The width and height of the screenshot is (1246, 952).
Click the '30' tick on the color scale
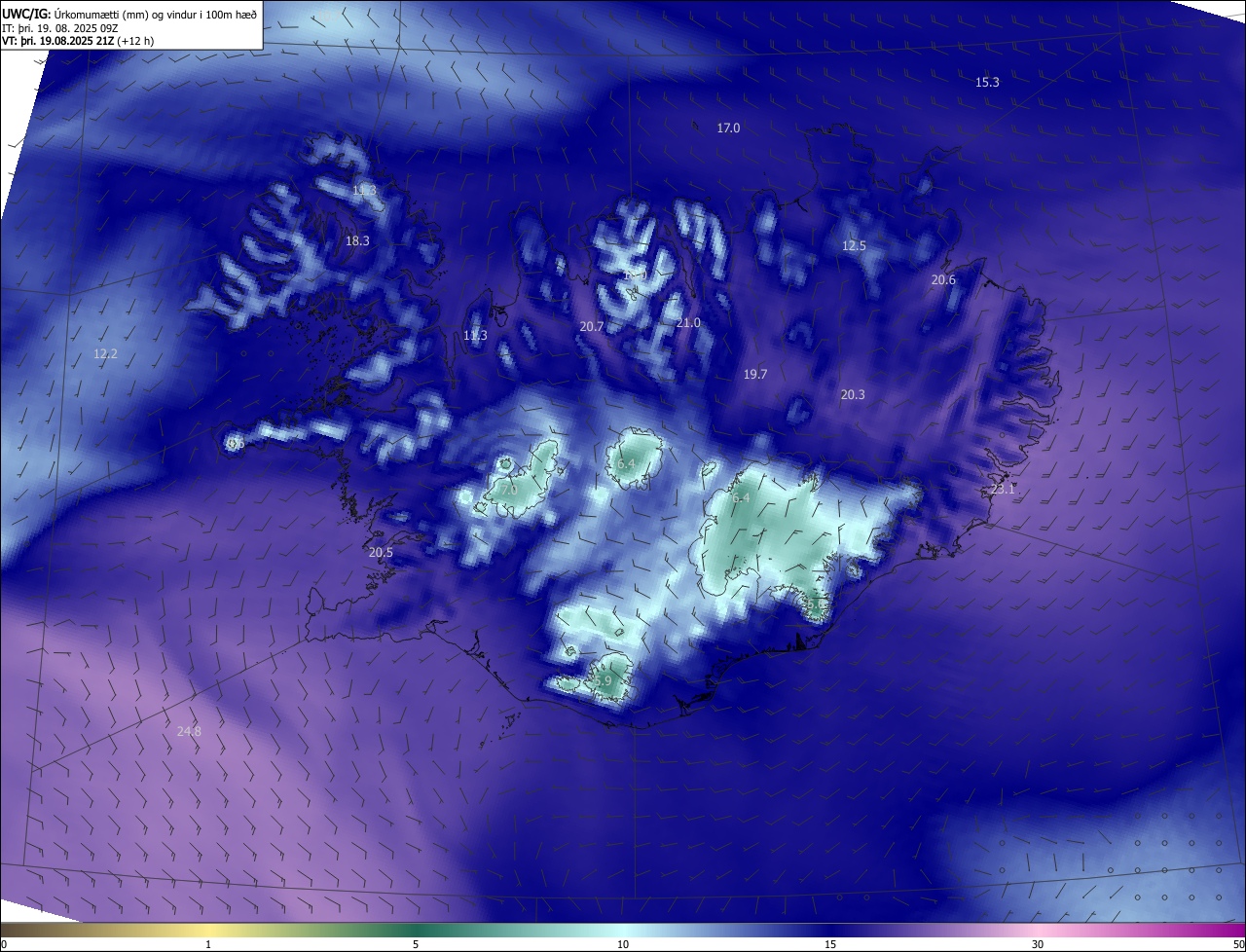click(1038, 944)
